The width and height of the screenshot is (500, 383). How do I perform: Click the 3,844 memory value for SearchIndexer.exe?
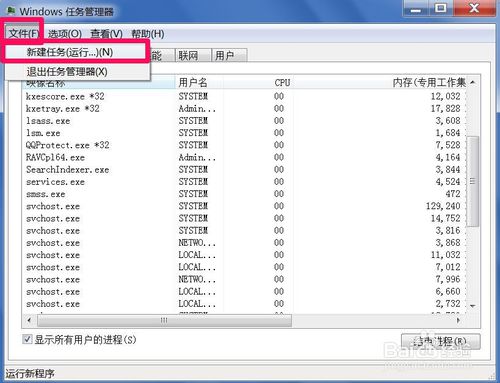click(x=448, y=170)
